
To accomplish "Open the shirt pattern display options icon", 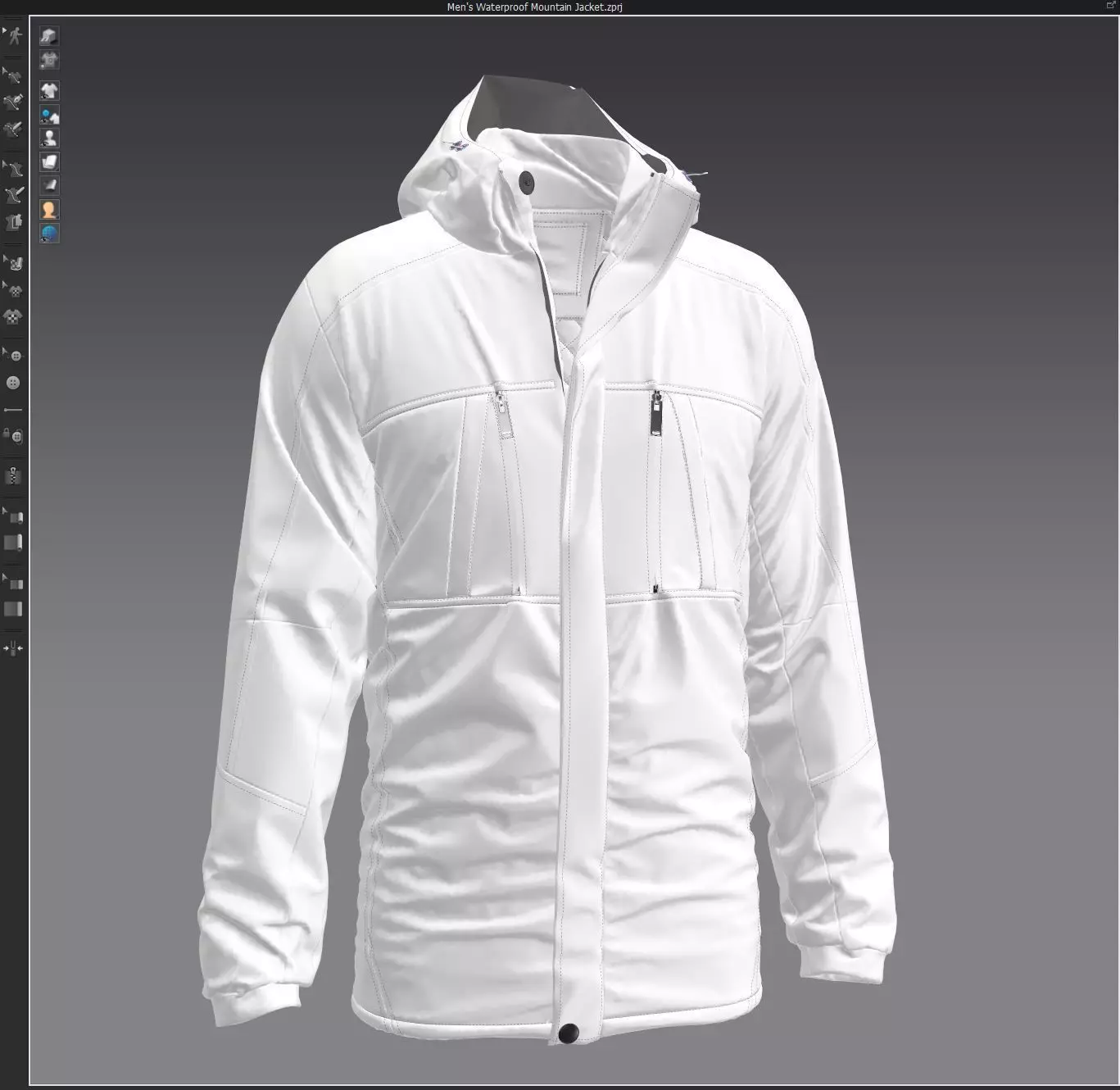I will click(x=49, y=60).
